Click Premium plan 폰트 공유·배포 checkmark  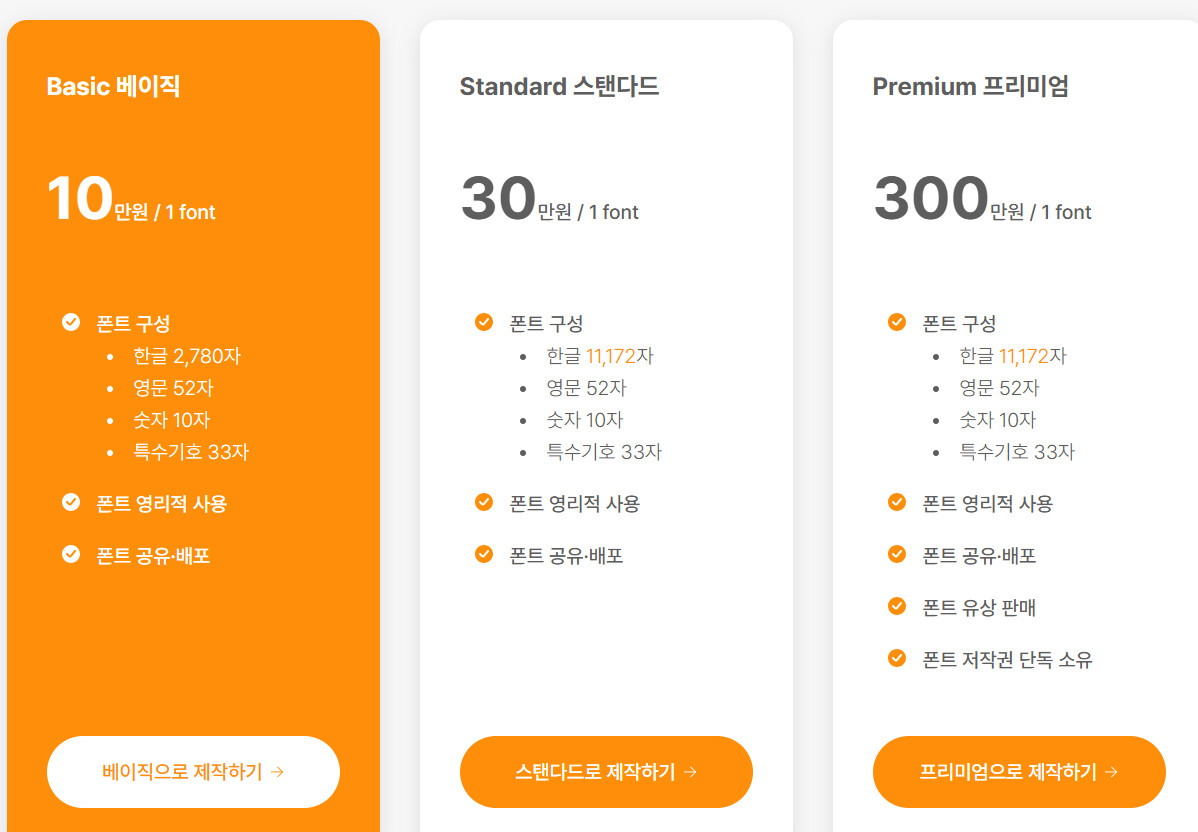[x=897, y=554]
